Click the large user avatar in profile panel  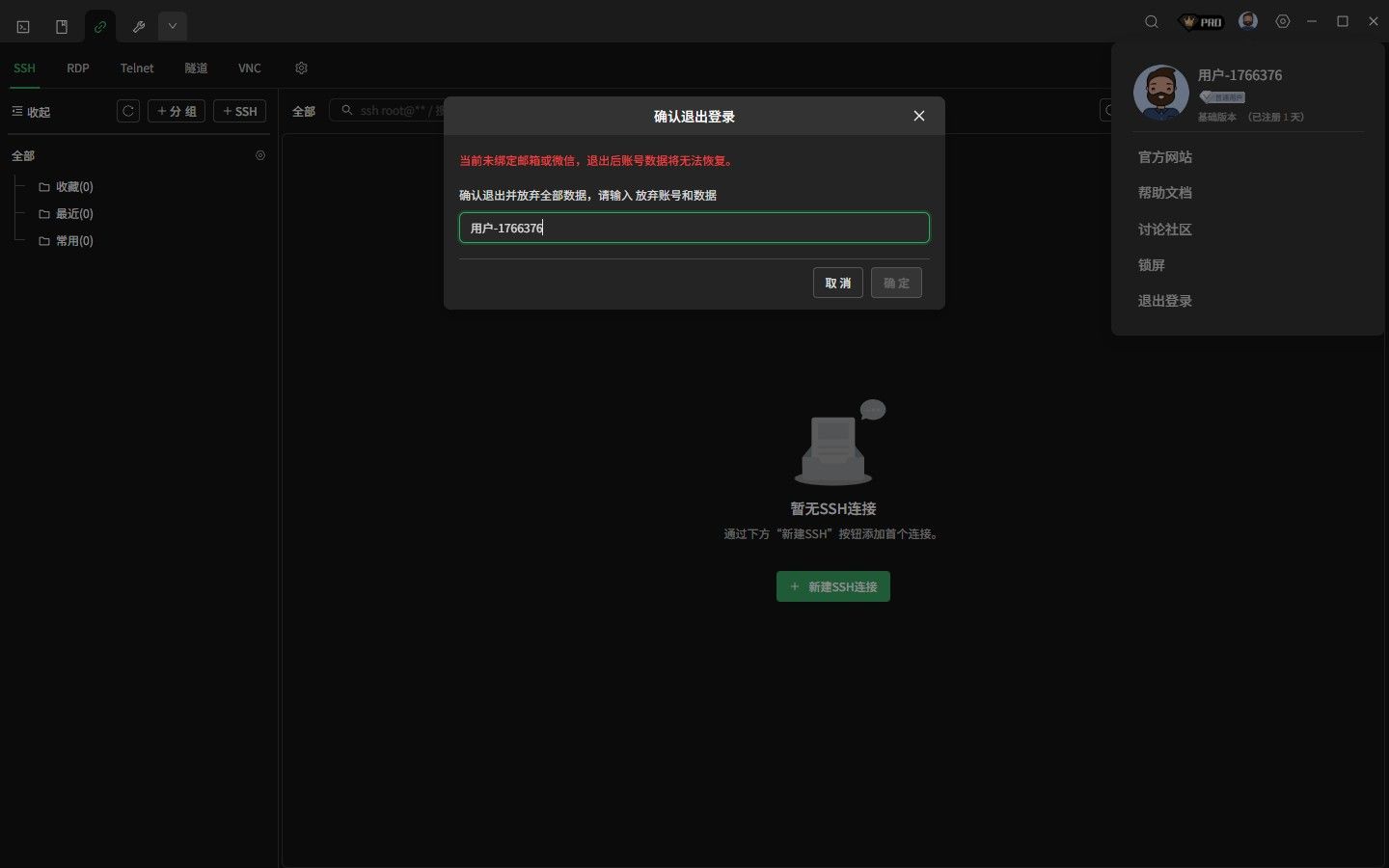click(x=1161, y=93)
